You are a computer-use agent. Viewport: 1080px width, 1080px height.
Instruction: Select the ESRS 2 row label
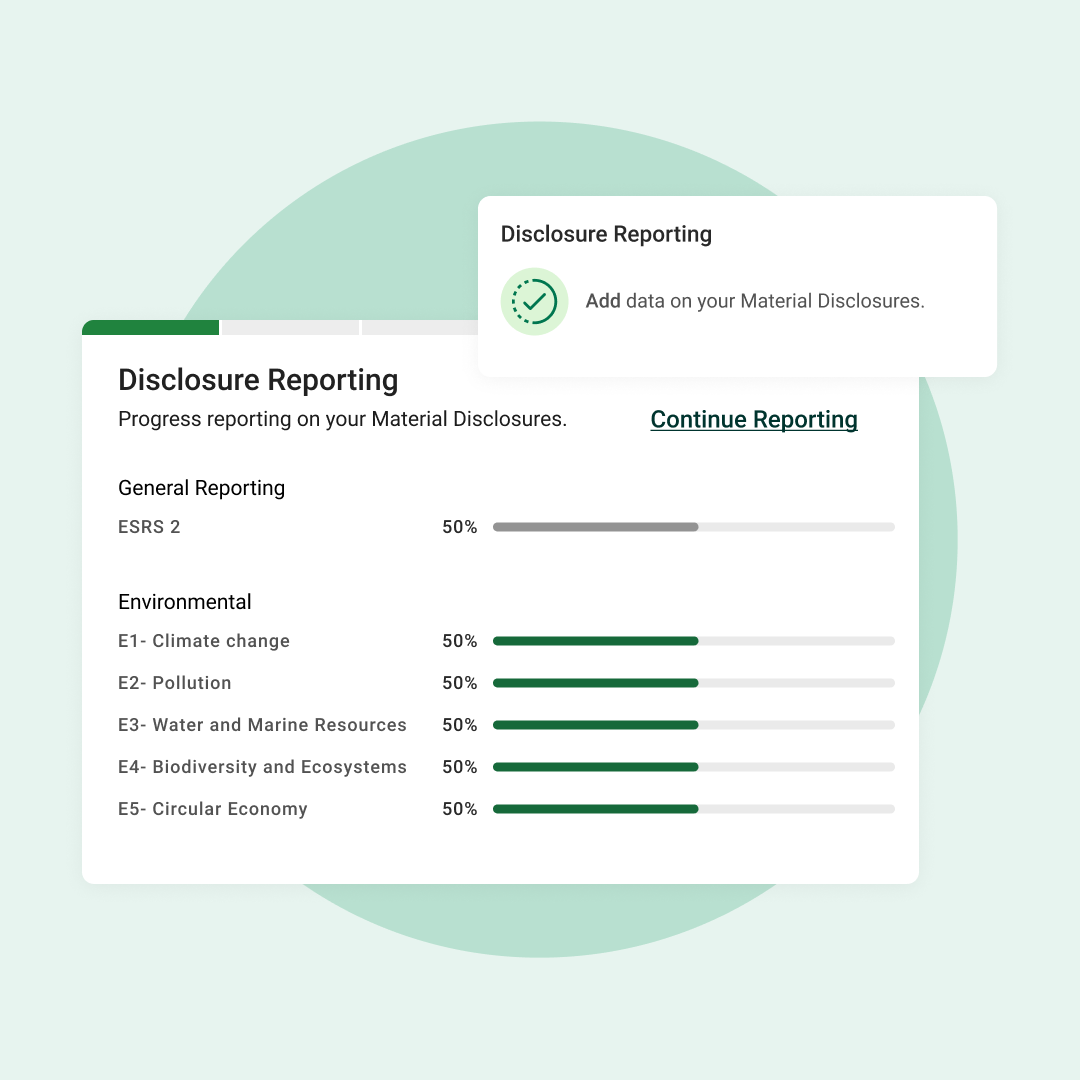149,527
